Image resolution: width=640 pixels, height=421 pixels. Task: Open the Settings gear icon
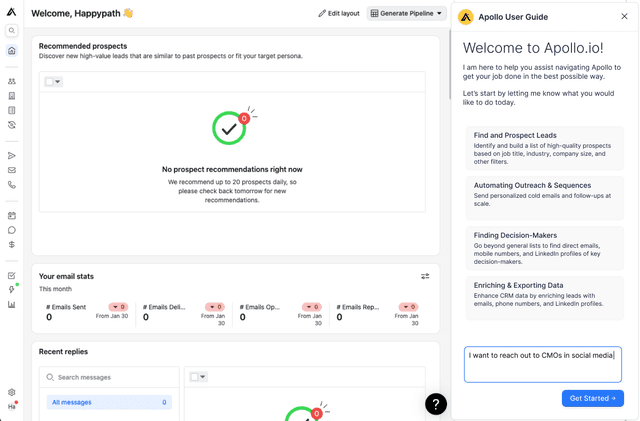pyautogui.click(x=11, y=392)
